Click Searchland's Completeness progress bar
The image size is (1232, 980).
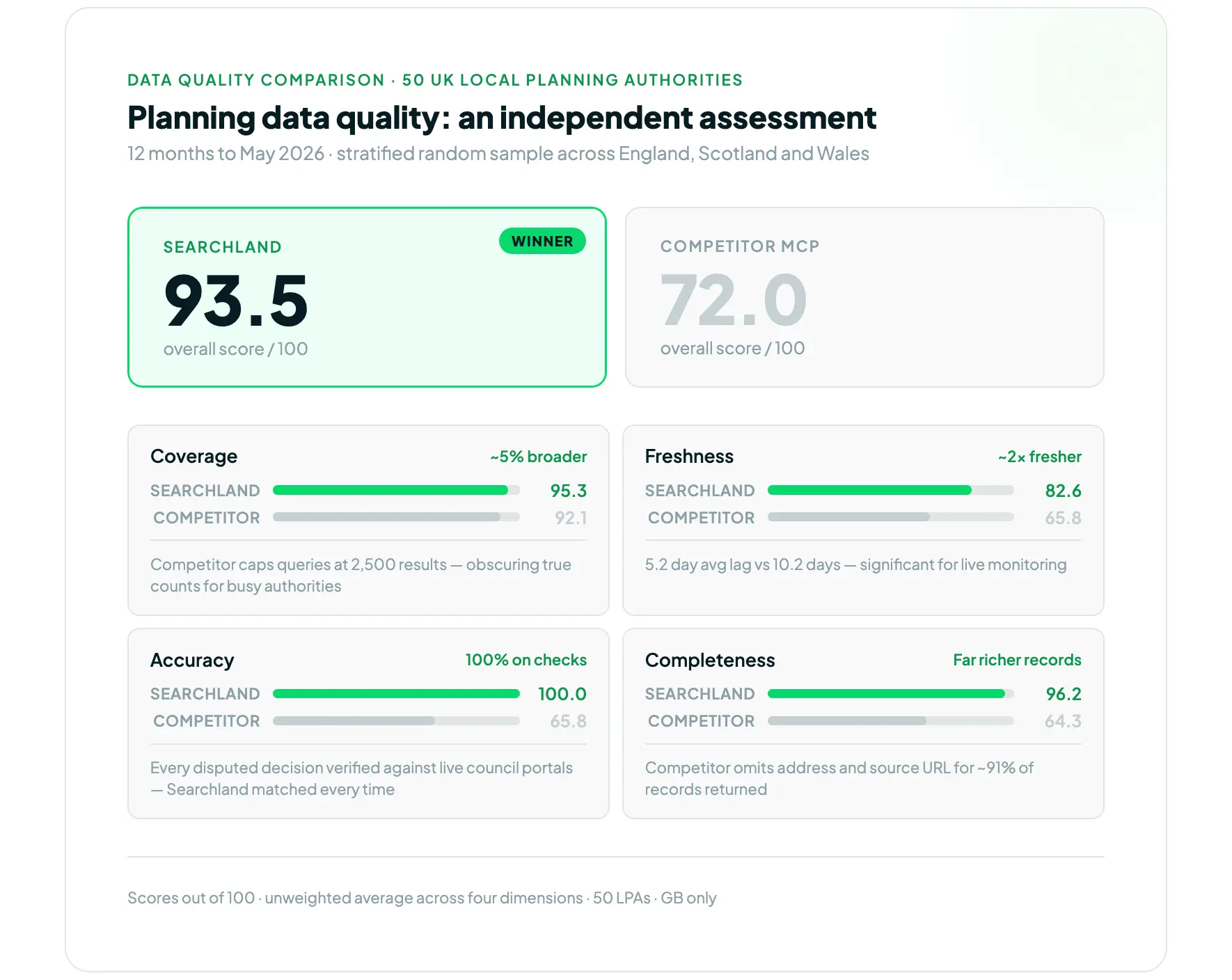click(890, 693)
